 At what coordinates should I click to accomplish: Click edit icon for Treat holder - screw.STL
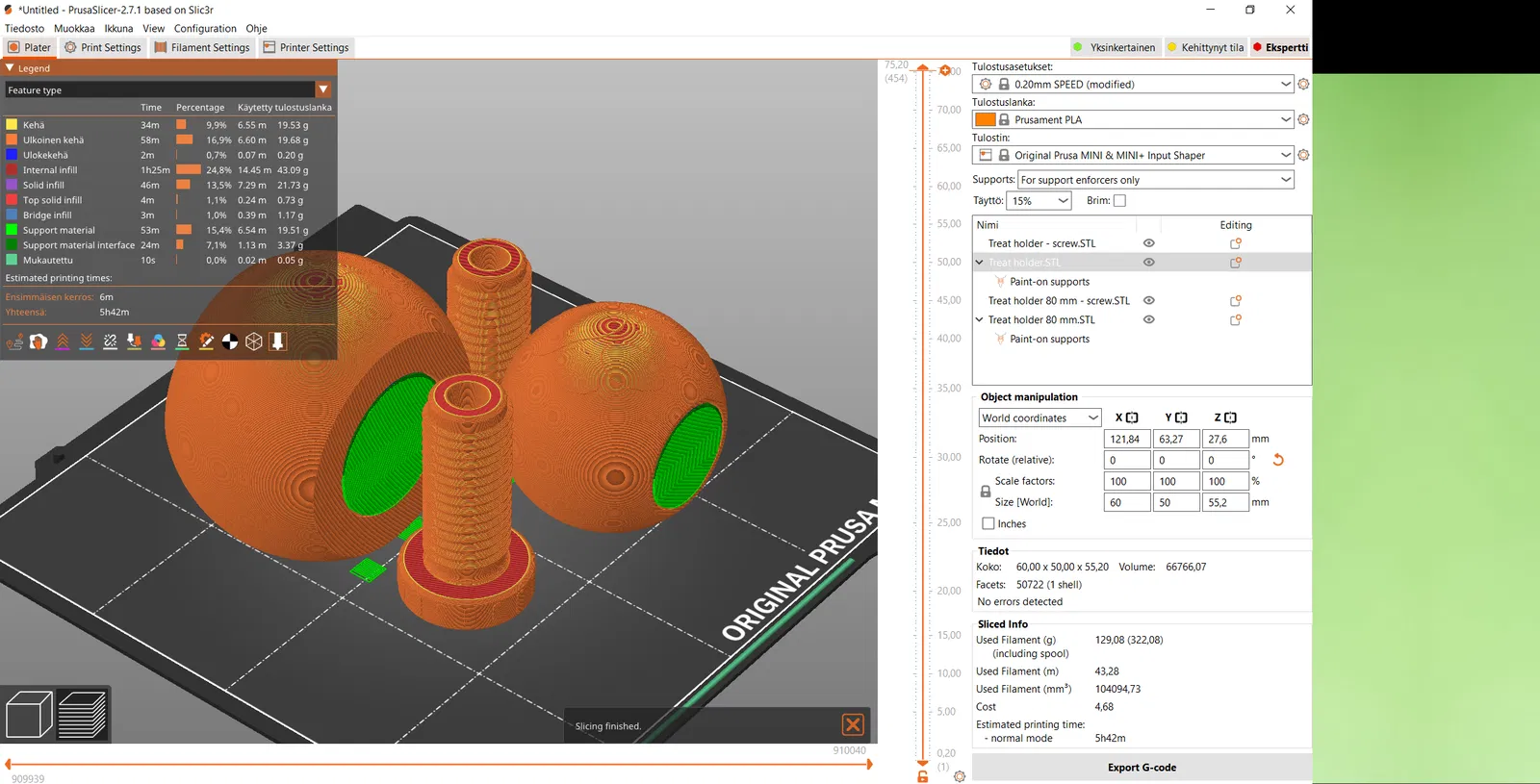(1236, 243)
